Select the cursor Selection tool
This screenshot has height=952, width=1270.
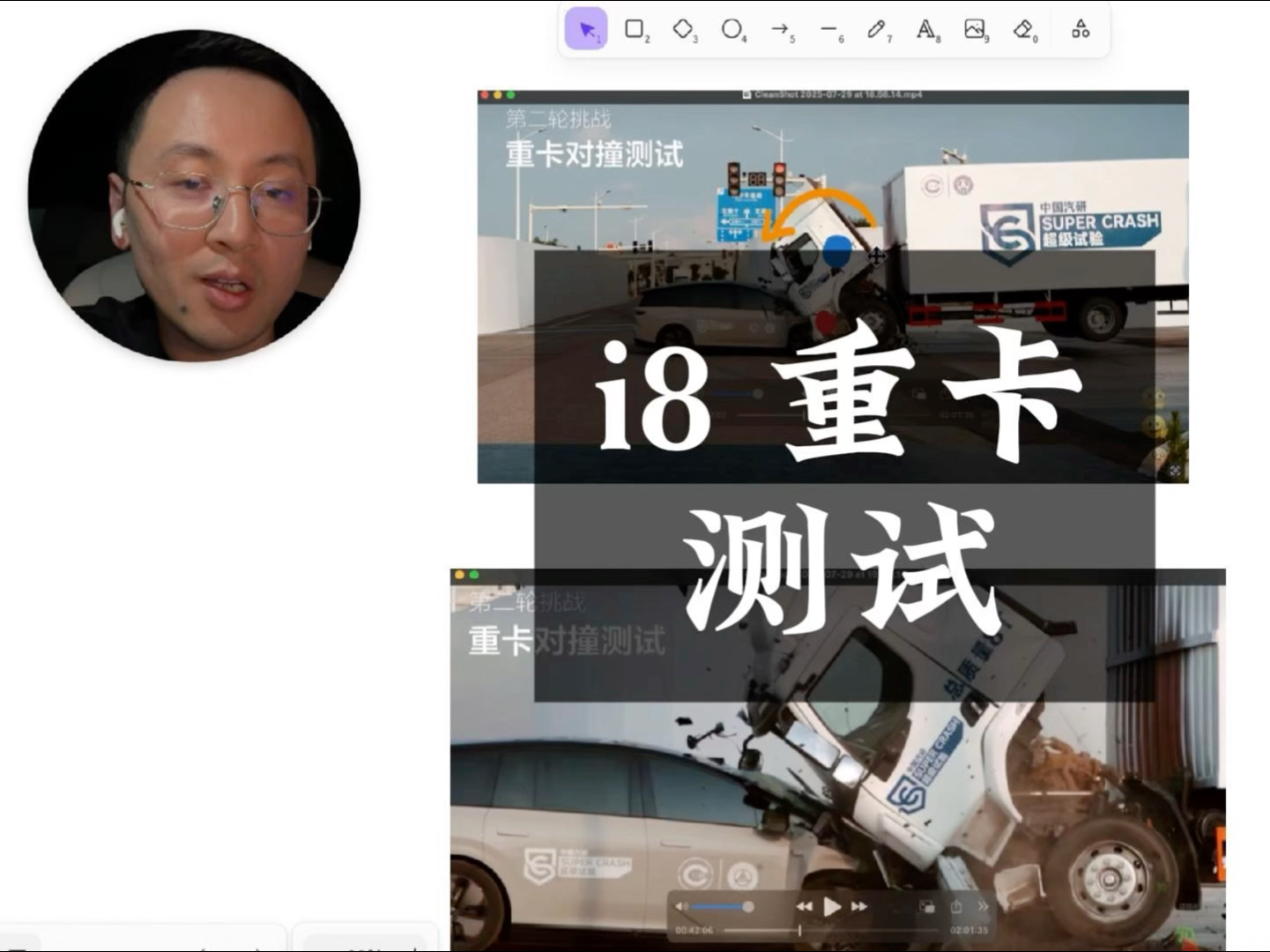[584, 28]
